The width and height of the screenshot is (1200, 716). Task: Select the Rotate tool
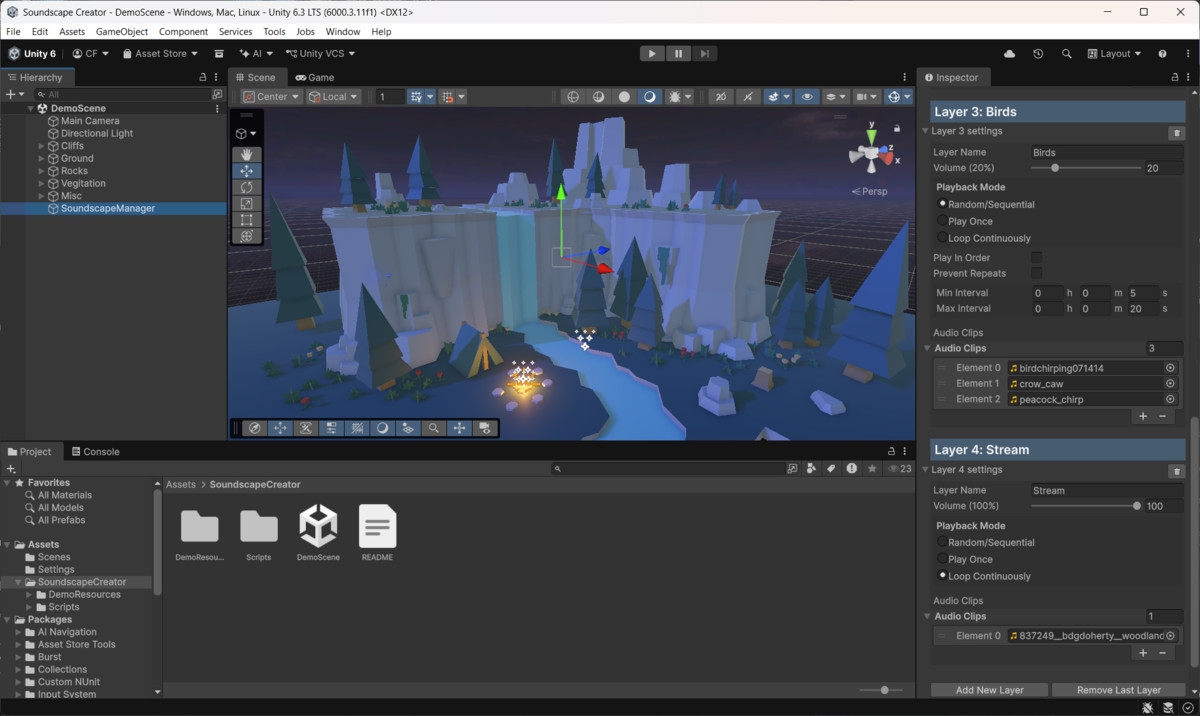247,187
